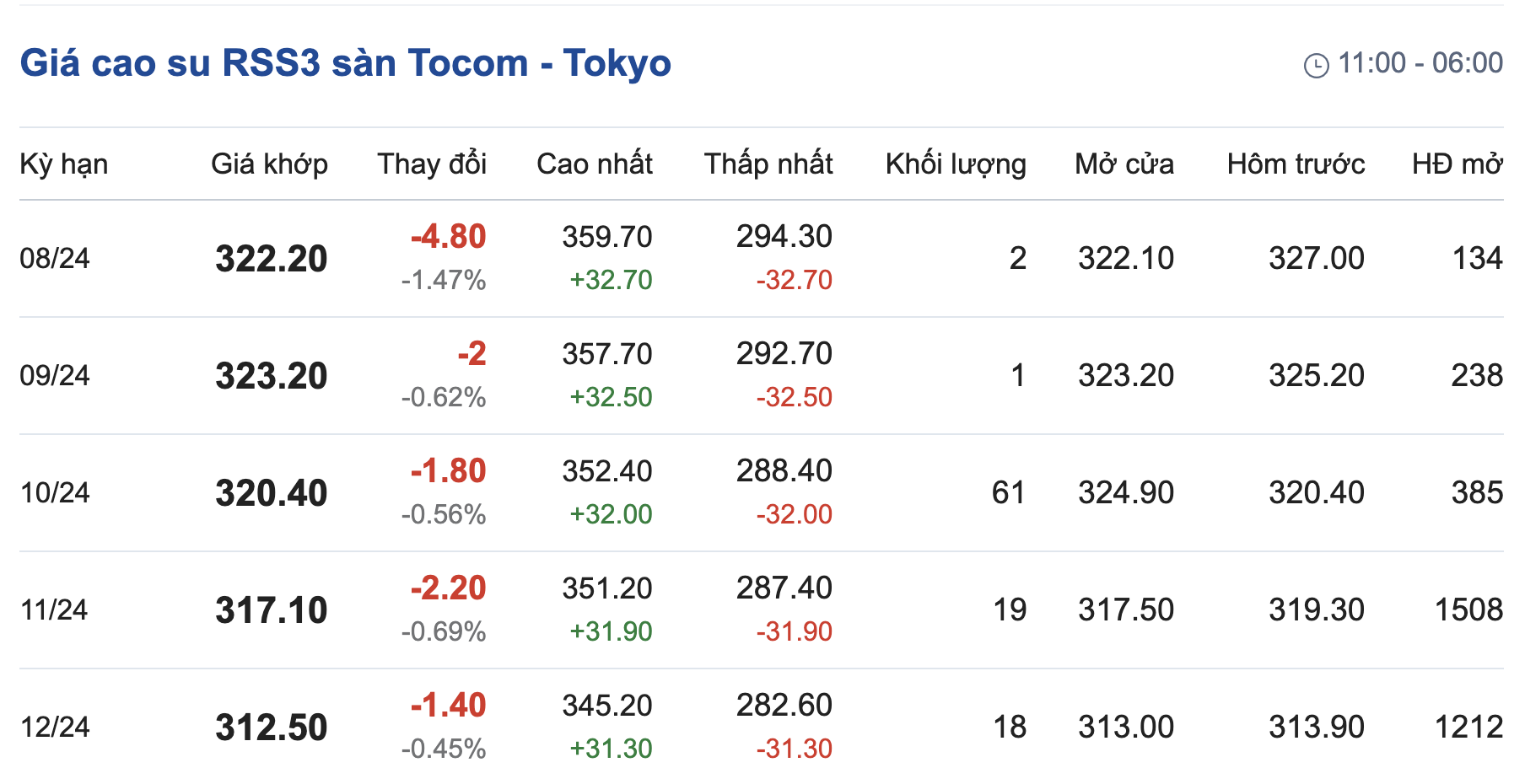The height and width of the screenshot is (784, 1525).
Task: Select the 10/24 contract term row
Action: [55, 492]
